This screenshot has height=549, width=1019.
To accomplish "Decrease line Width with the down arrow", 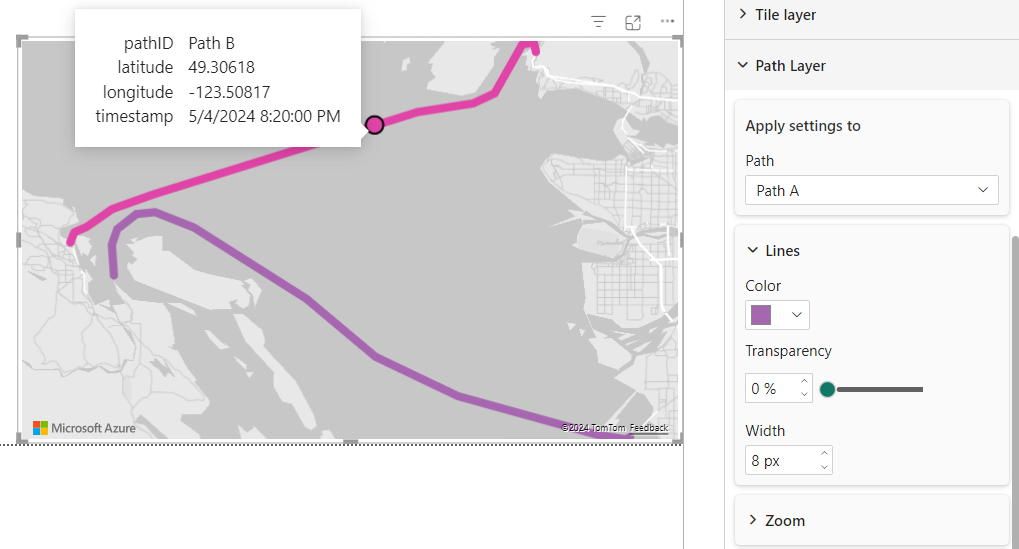I will (824, 467).
